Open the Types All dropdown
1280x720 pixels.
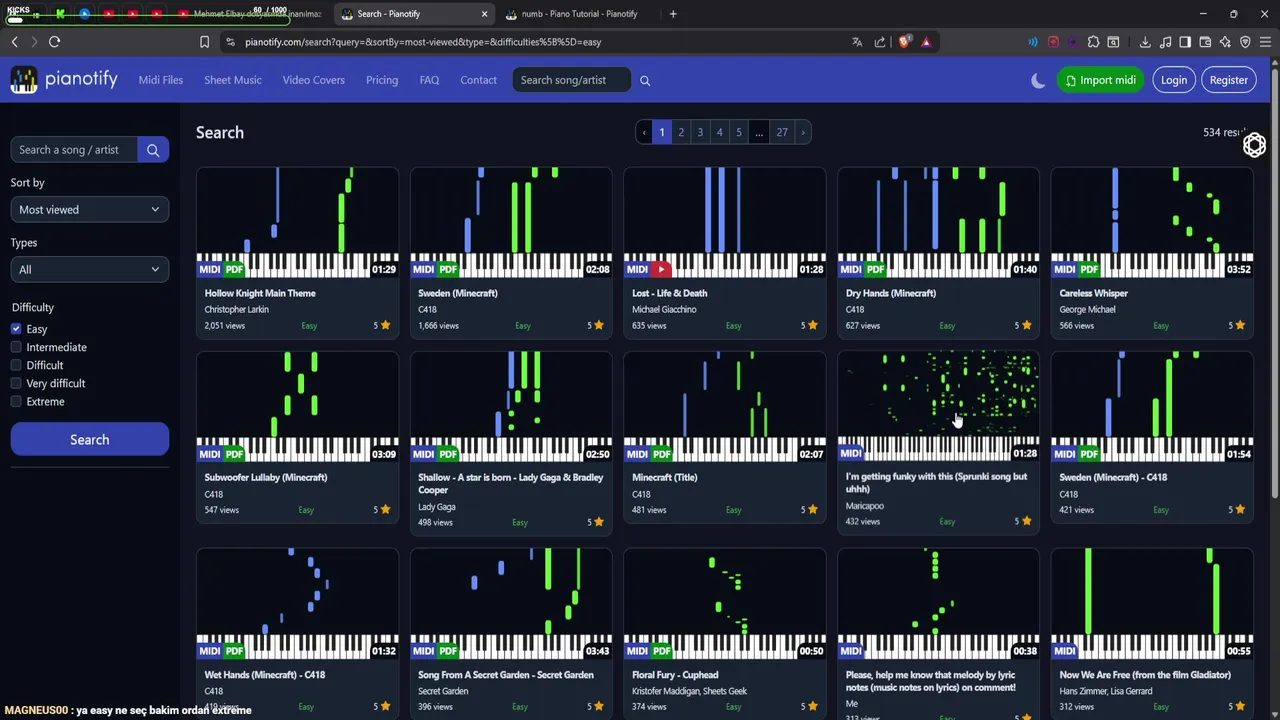pos(89,269)
